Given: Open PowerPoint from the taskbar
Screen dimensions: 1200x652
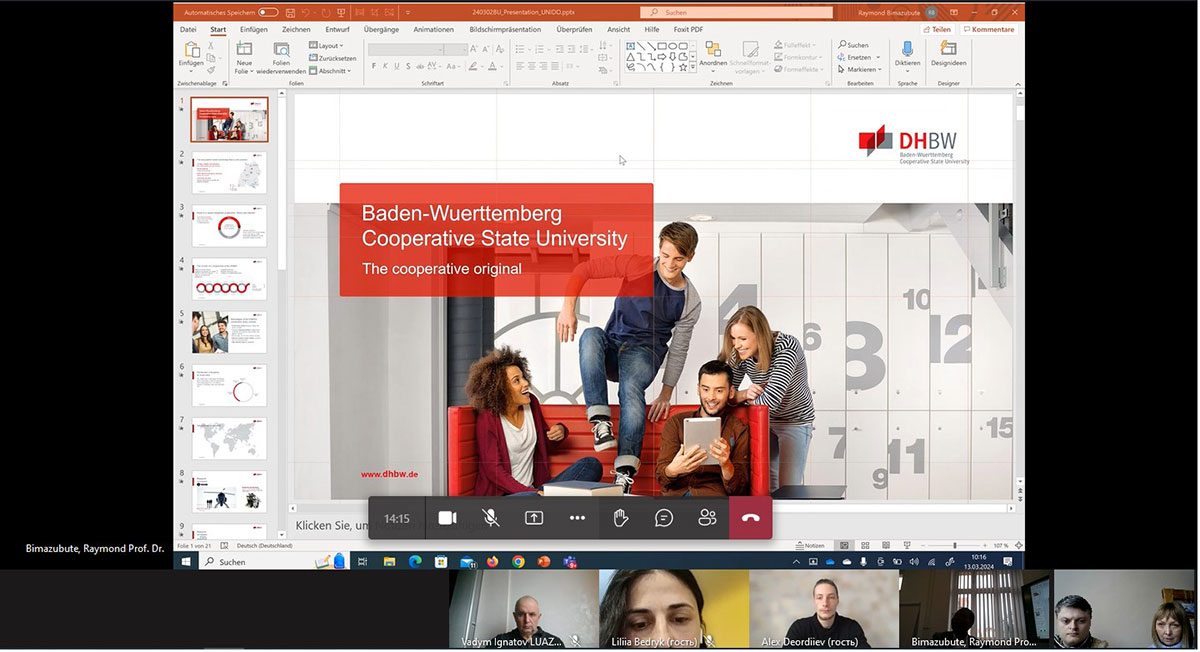Looking at the screenshot, I should [544, 562].
